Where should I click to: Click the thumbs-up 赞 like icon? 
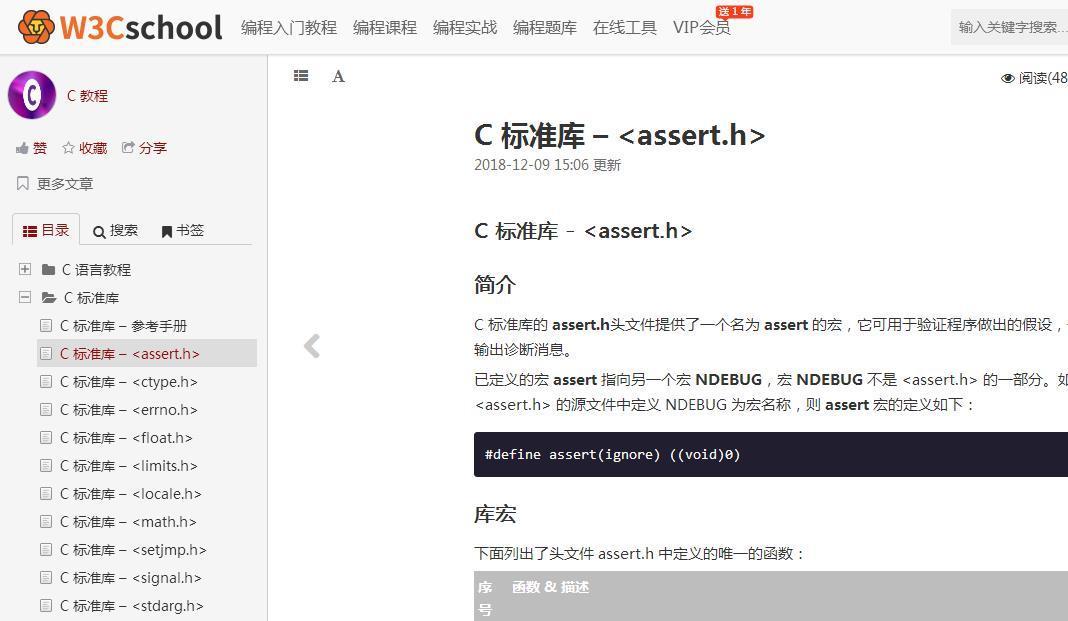pyautogui.click(x=22, y=147)
